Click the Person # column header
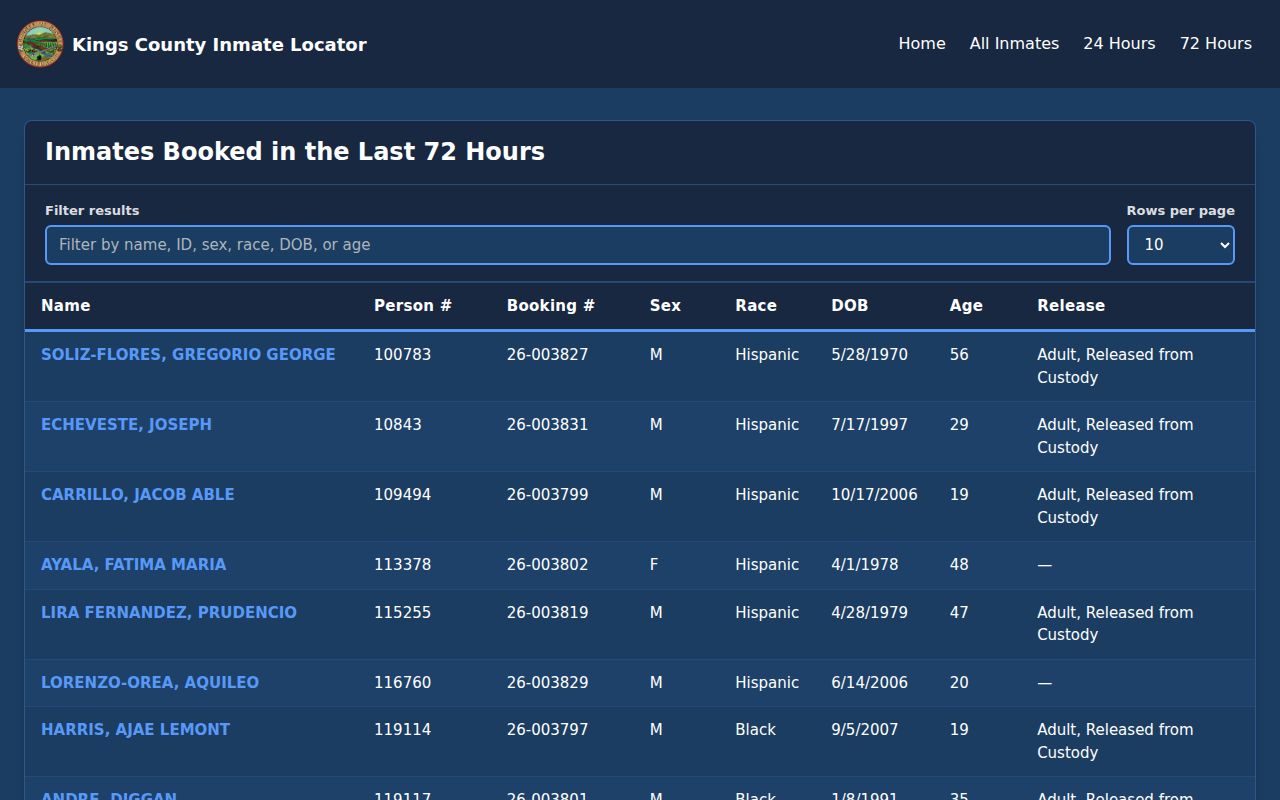Image resolution: width=1280 pixels, height=800 pixels. coord(413,306)
